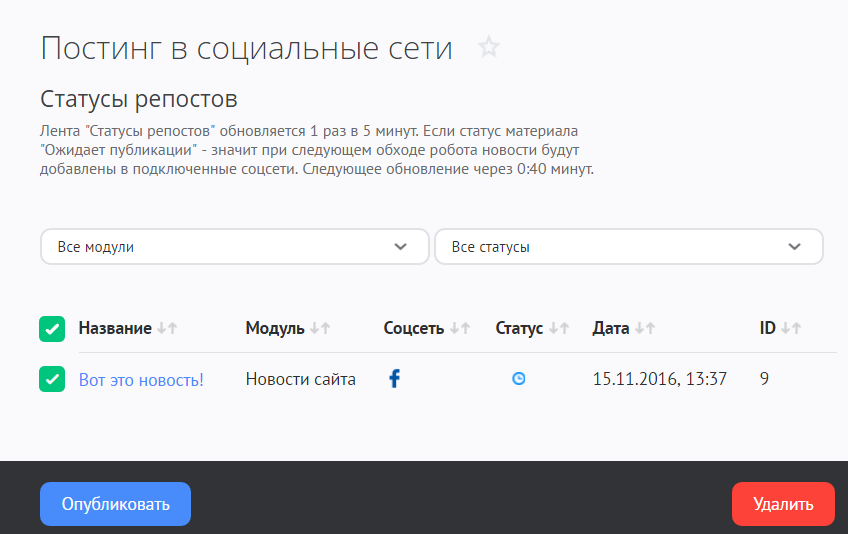The width and height of the screenshot is (848, 534).
Task: Click the Дата column header label
Action: point(611,328)
